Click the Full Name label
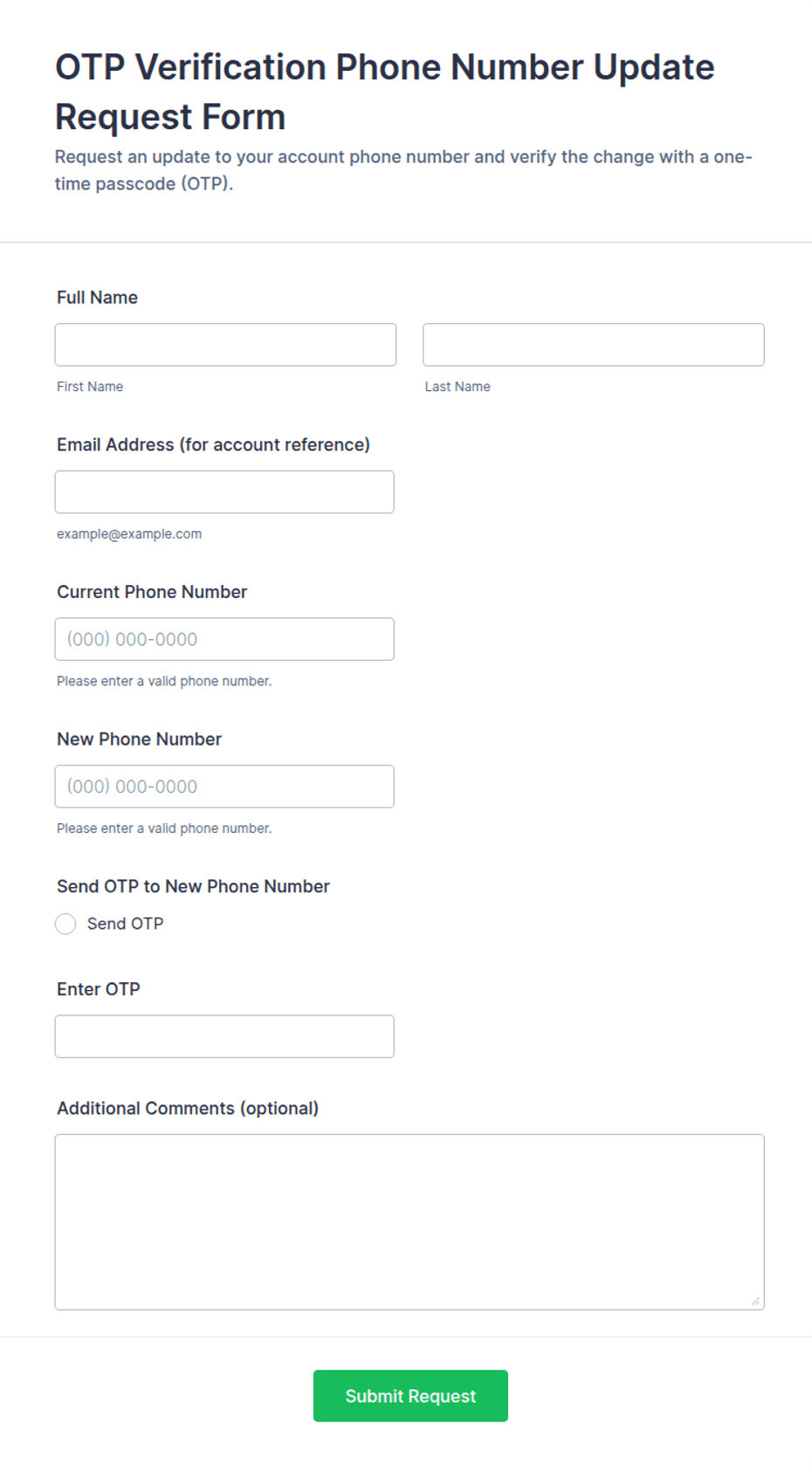The height and width of the screenshot is (1465, 812). [97, 298]
